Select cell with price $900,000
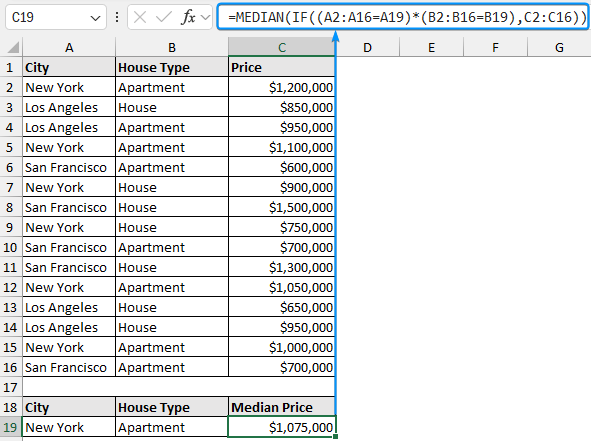This screenshot has height=441, width=591. pos(282,187)
